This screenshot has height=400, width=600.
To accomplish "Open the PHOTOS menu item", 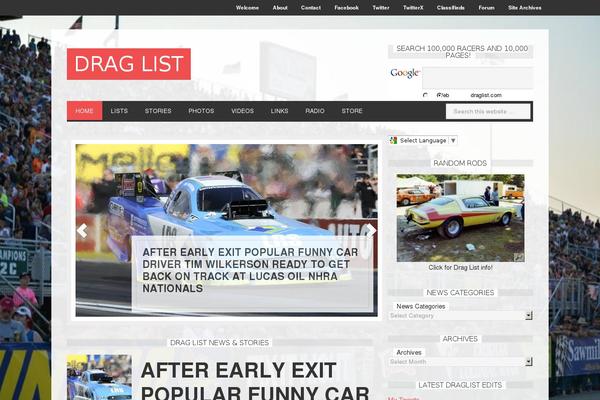I will [201, 111].
